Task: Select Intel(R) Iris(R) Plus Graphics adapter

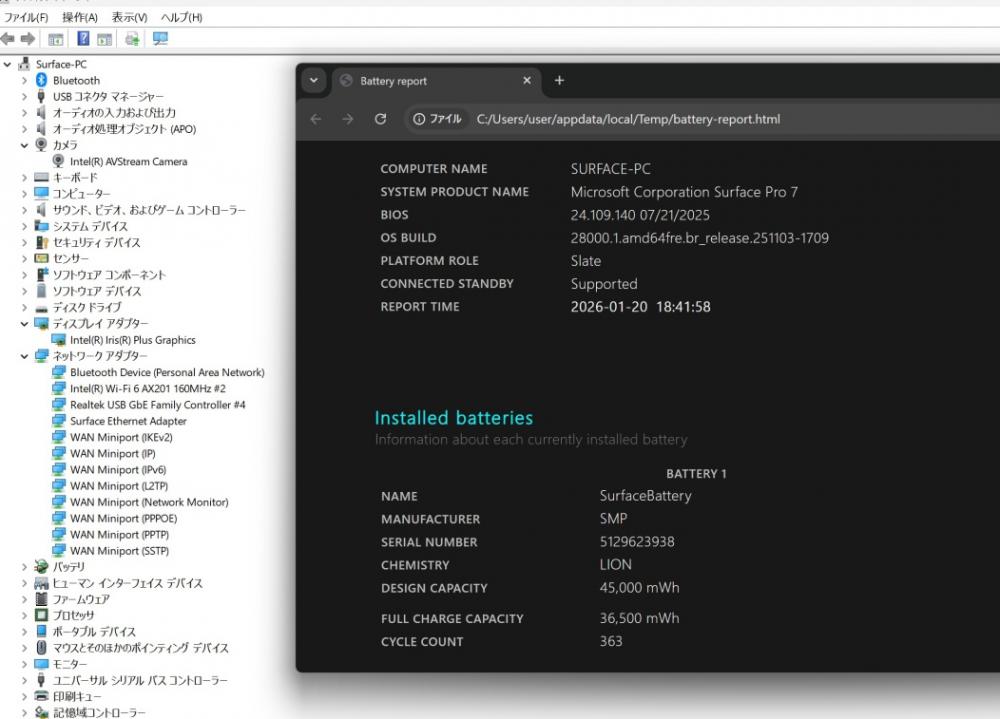Action: coord(132,340)
